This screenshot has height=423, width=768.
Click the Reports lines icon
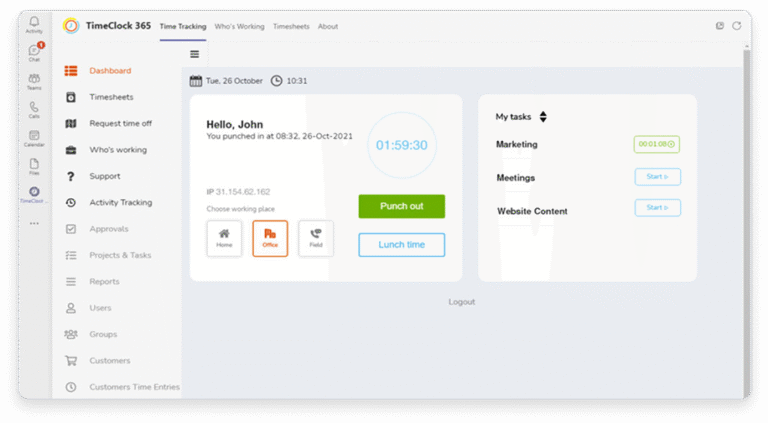(71, 282)
